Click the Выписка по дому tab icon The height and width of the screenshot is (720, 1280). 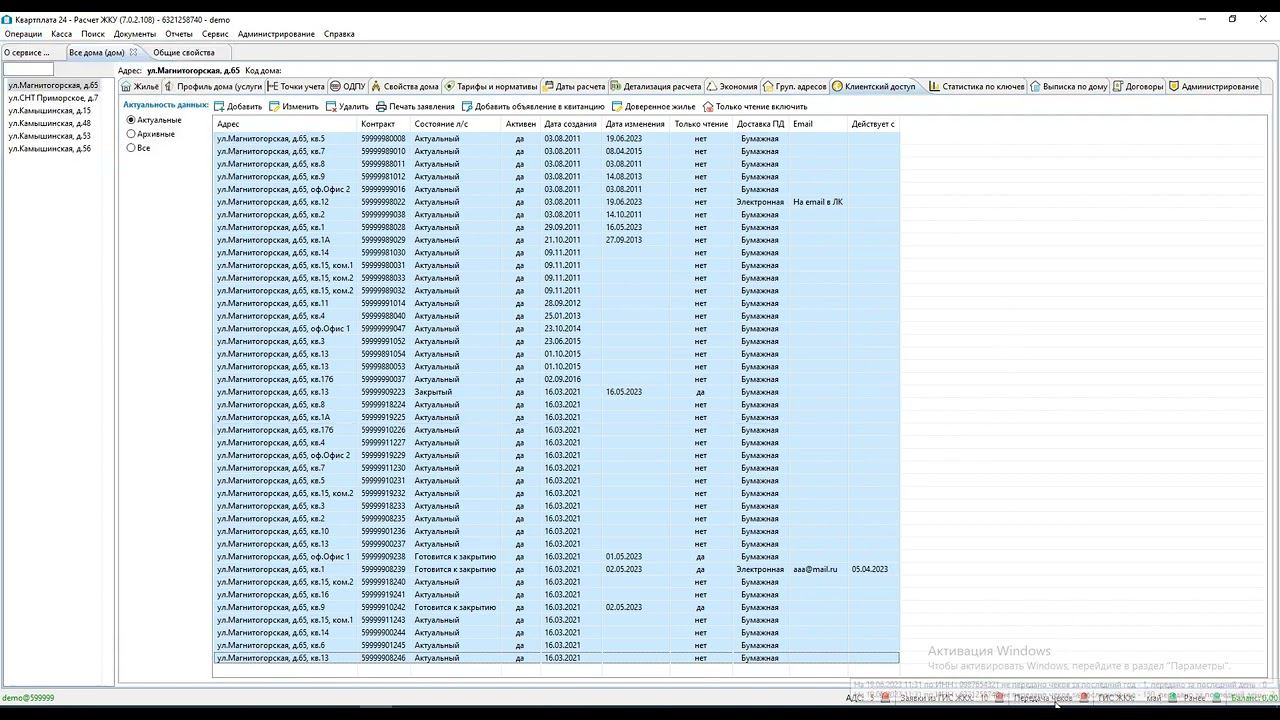pyautogui.click(x=1036, y=87)
